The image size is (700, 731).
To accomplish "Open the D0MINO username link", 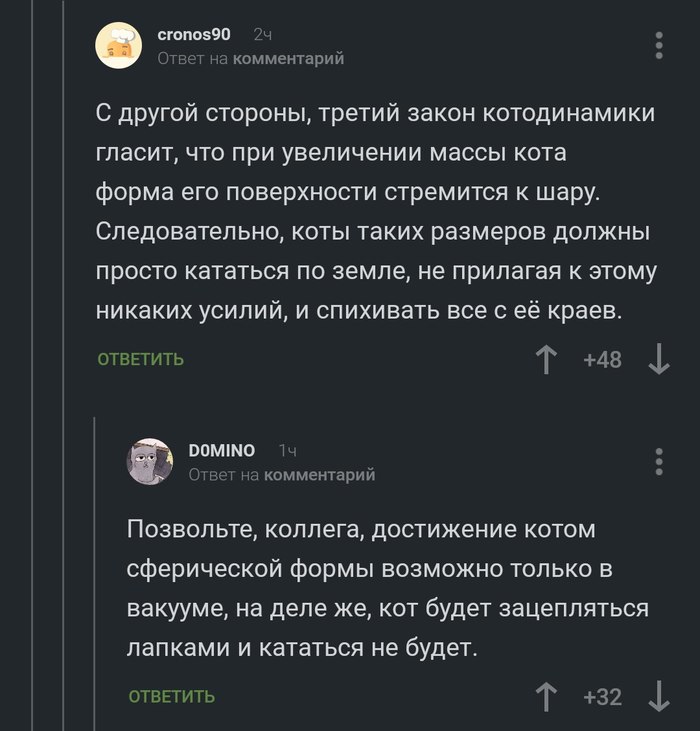I will 221,450.
